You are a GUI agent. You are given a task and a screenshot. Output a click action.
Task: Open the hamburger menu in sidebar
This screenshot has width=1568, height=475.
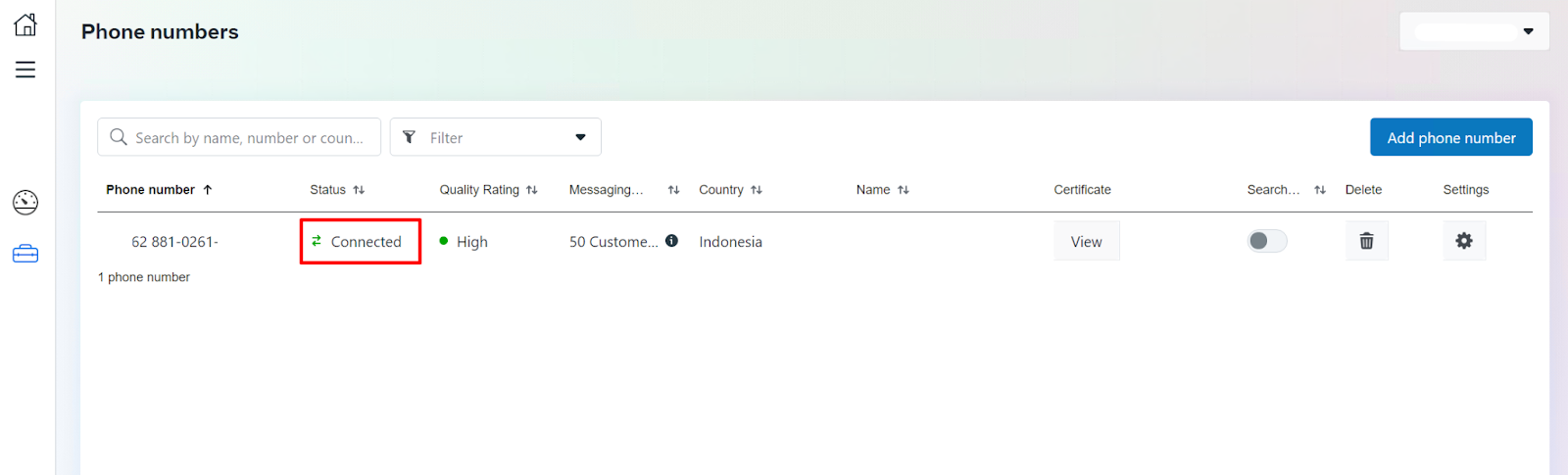(x=25, y=70)
